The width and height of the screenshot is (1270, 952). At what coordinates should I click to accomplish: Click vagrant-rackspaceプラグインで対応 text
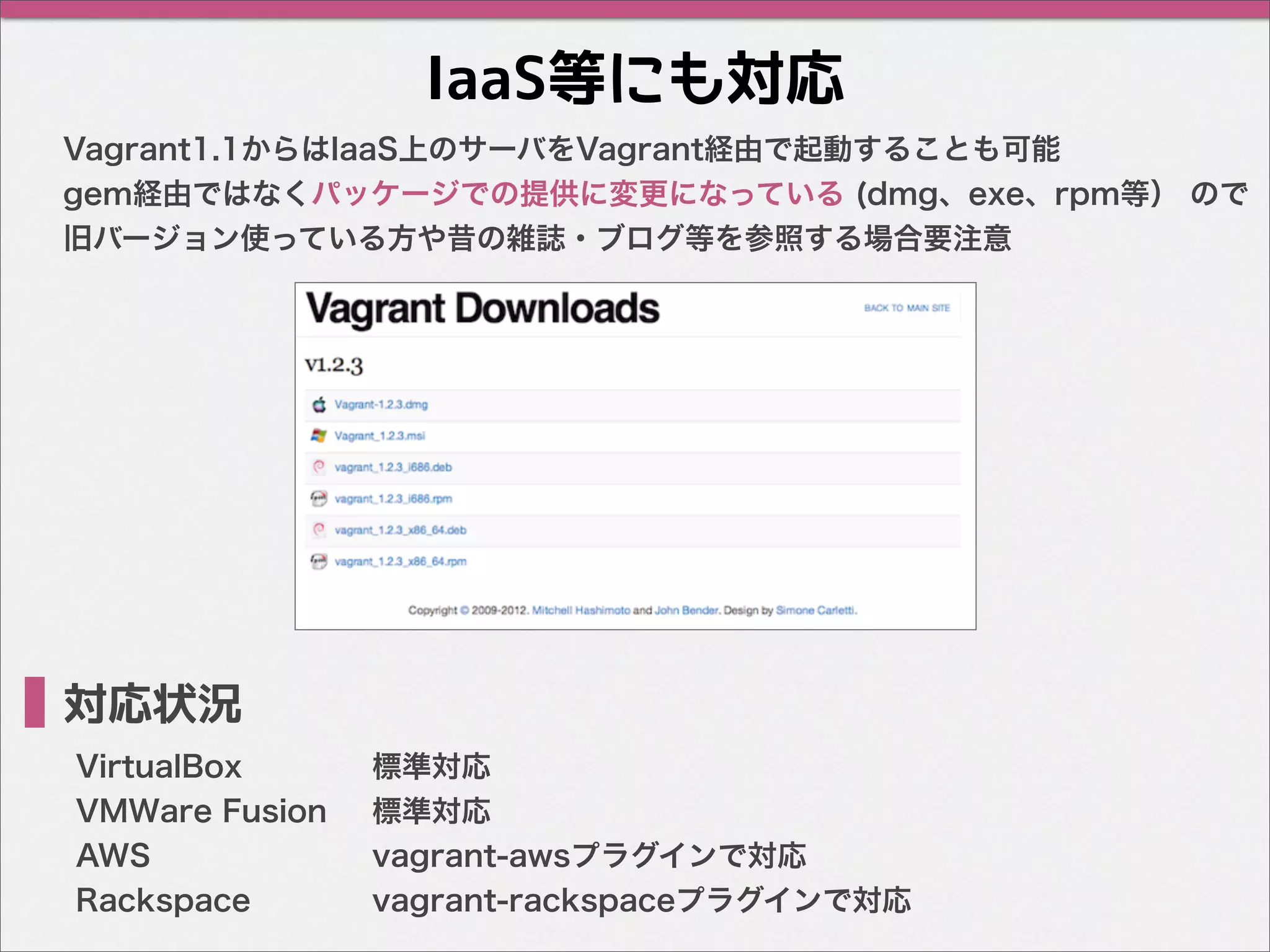tap(642, 901)
